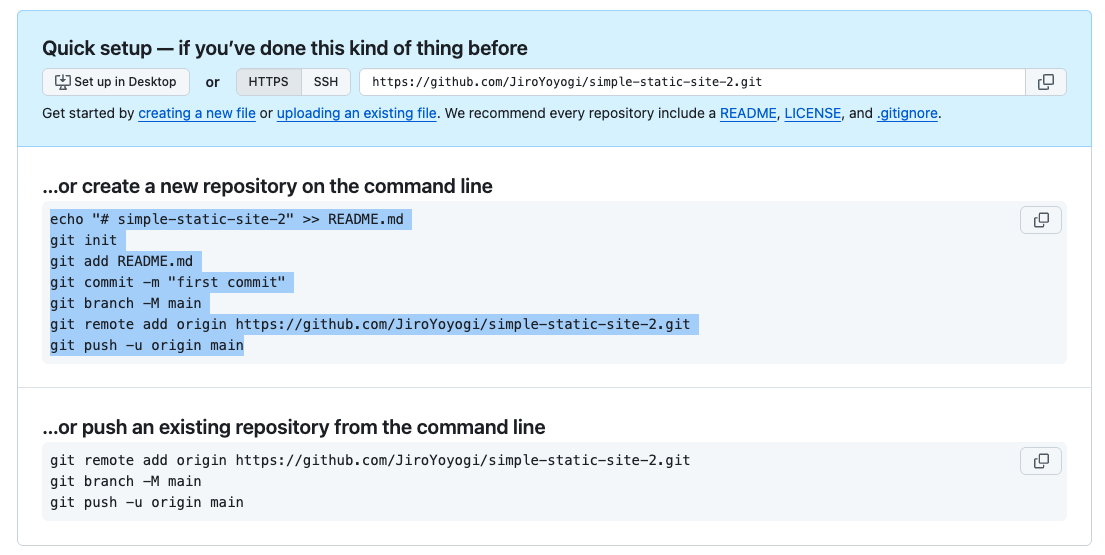The height and width of the screenshot is (555, 1105).
Task: Click the echo README.md command line
Action: [230, 219]
